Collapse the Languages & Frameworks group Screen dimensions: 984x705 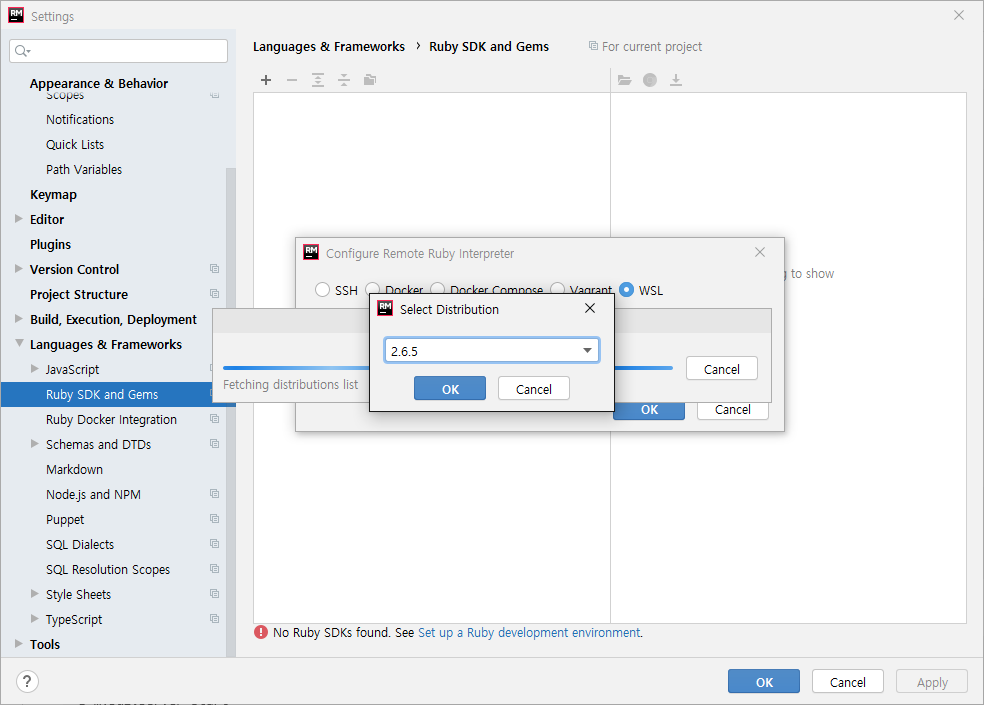coord(19,343)
